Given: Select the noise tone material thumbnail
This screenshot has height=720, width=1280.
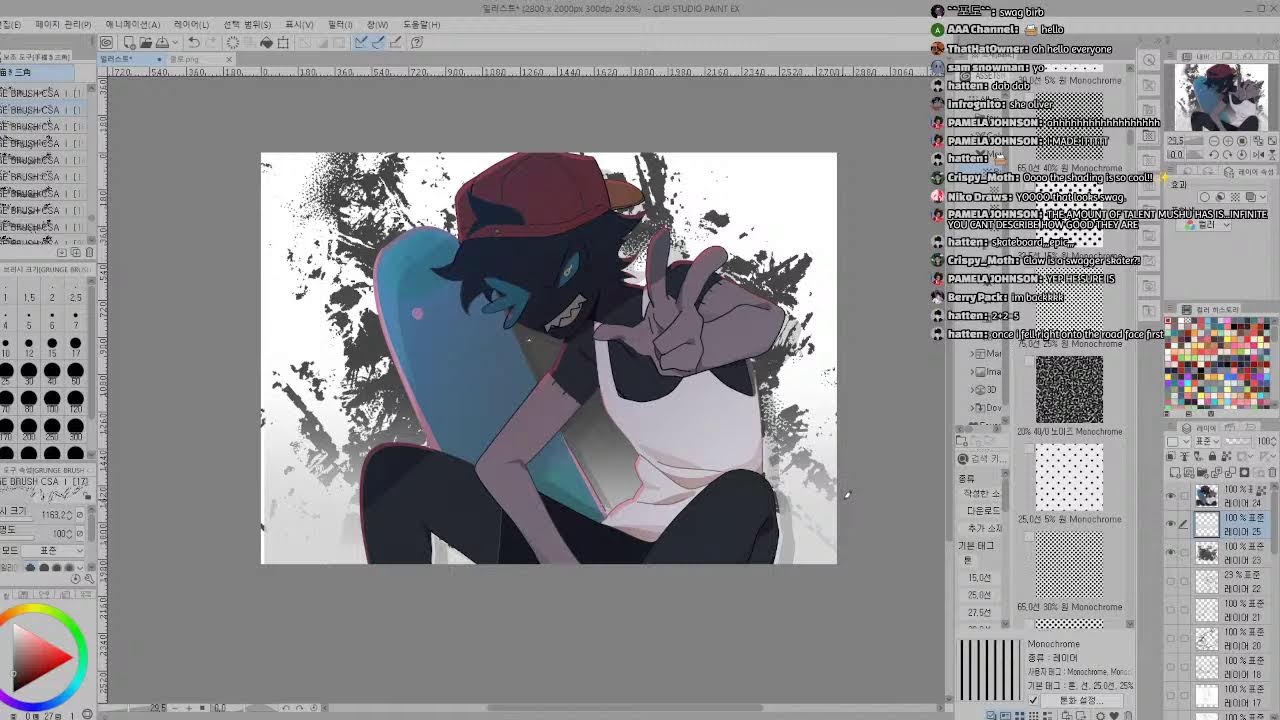Looking at the screenshot, I should tap(1069, 390).
